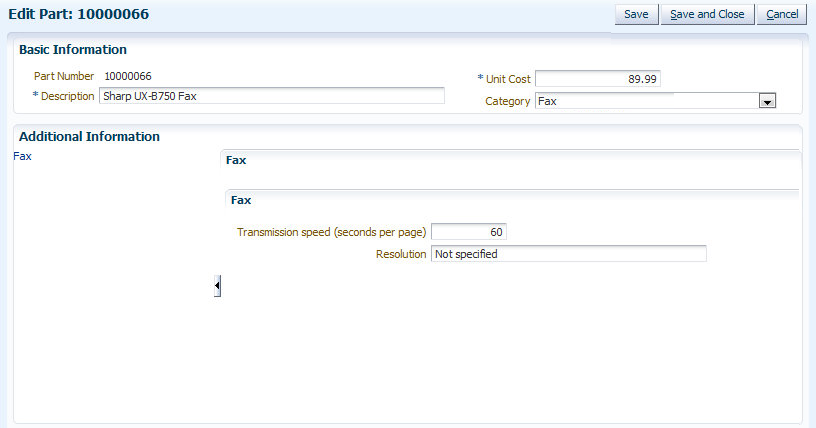Edit the Unit Cost field
Screen dimensions: 816x428
597,79
